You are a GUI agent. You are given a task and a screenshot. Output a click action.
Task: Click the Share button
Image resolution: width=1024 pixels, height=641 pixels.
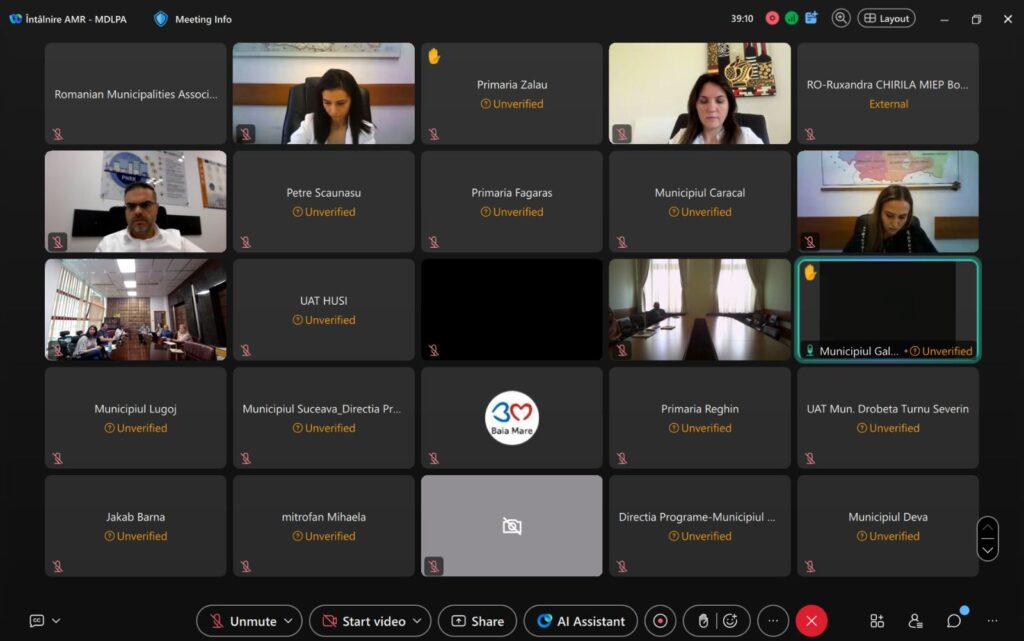tap(477, 621)
